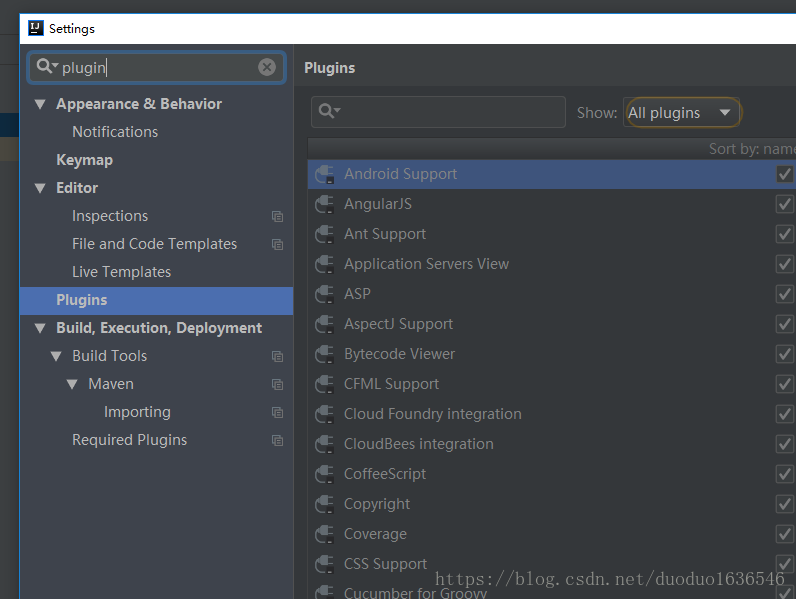Click the copy icon beside Inspections
The image size is (796, 599).
pos(277,216)
